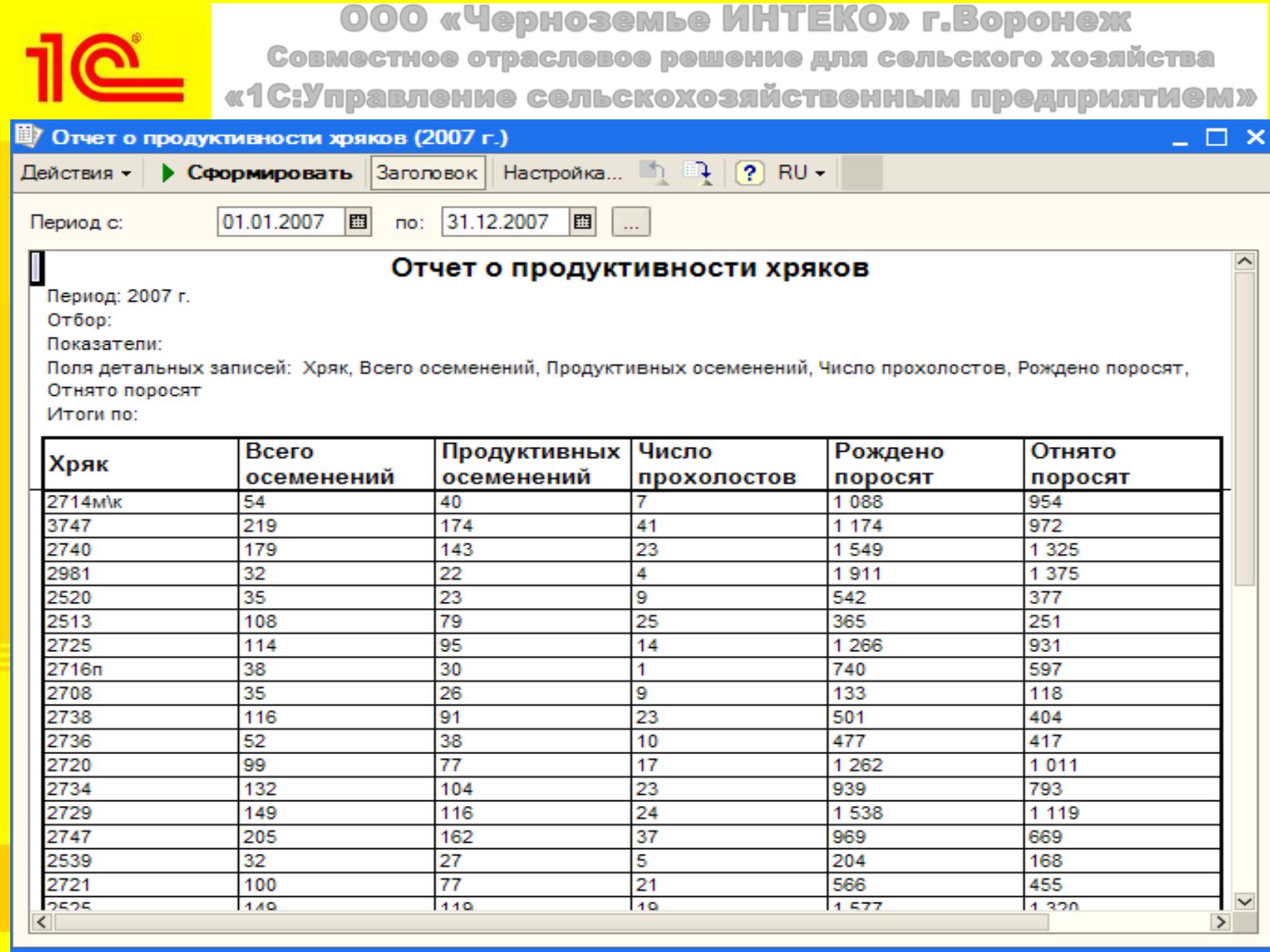Screen dimensions: 1270x952
Task: Click the save settings icon with arrow
Action: pyautogui.click(x=697, y=173)
